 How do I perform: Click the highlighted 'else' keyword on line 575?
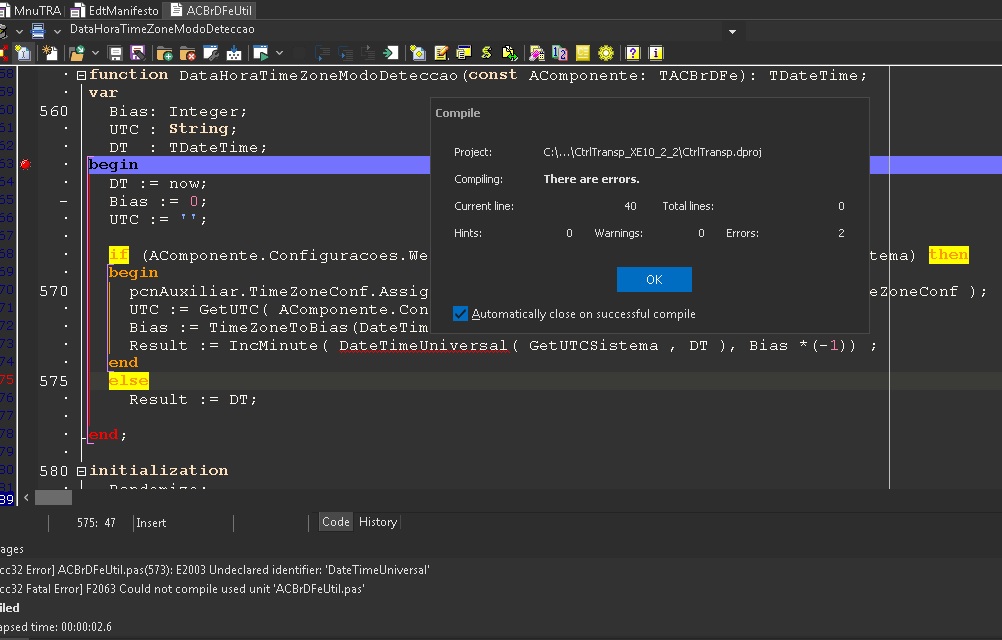128,381
